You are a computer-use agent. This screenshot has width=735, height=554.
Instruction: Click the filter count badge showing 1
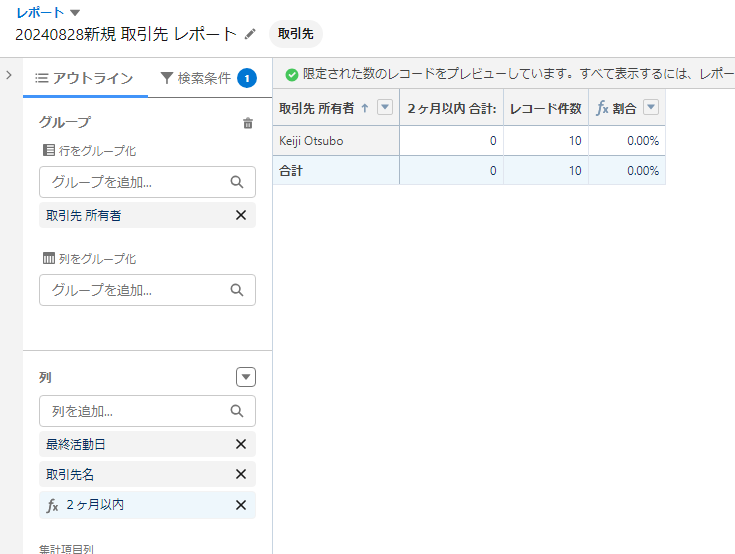coord(247,78)
